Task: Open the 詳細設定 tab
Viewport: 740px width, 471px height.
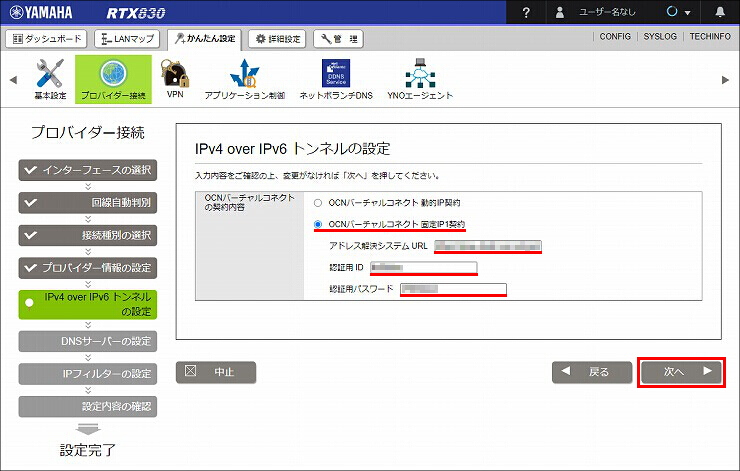Action: (278, 39)
